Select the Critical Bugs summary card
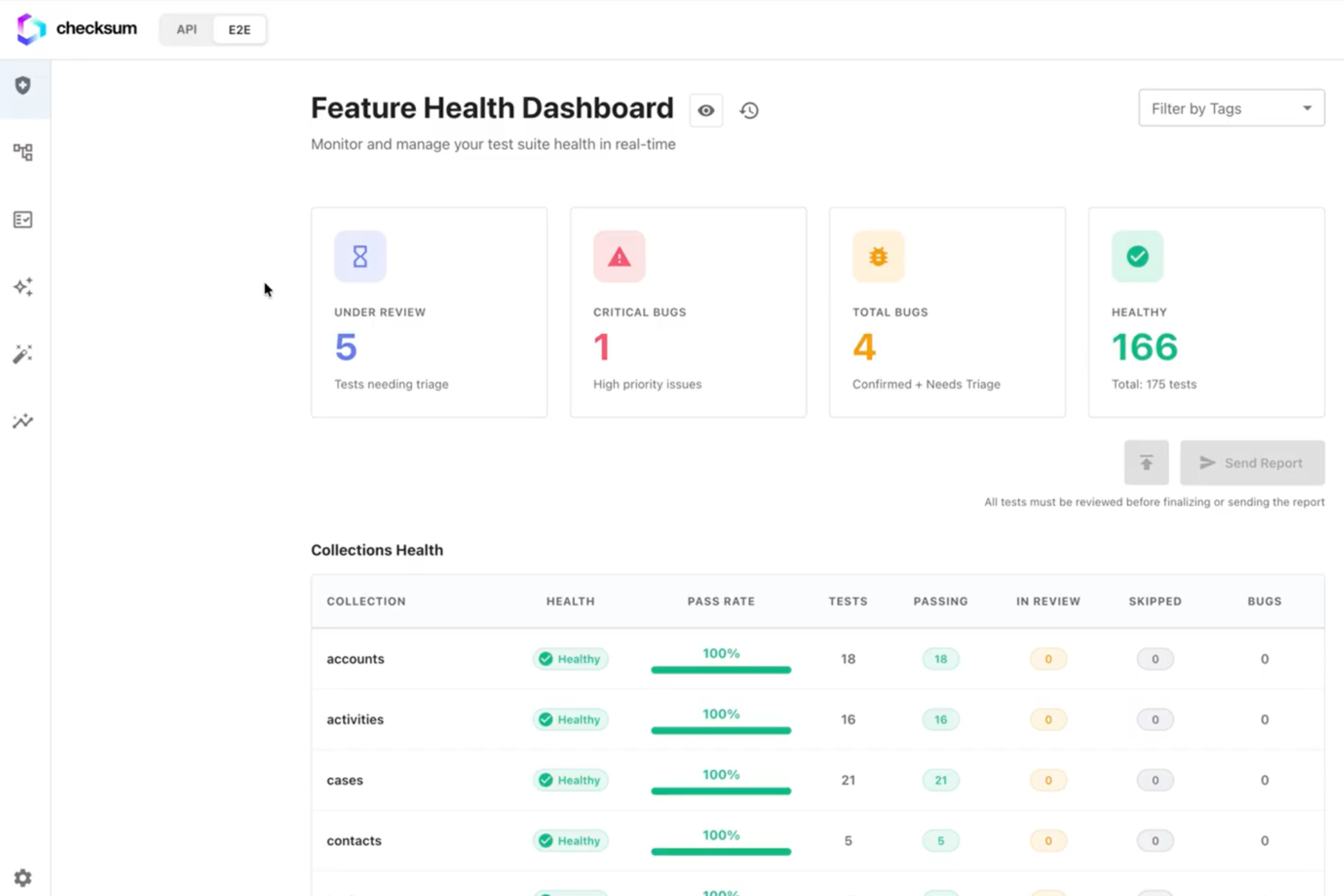Screen dimensions: 1344x896 tap(687, 312)
